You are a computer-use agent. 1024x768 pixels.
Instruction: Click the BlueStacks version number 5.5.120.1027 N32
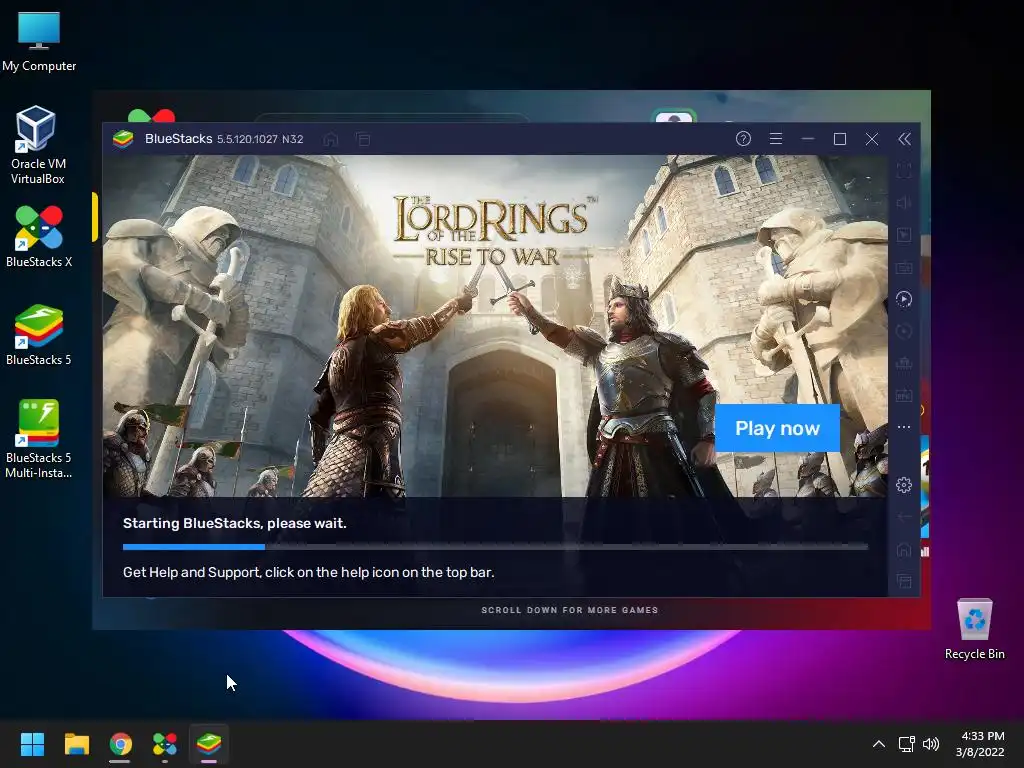[x=260, y=139]
